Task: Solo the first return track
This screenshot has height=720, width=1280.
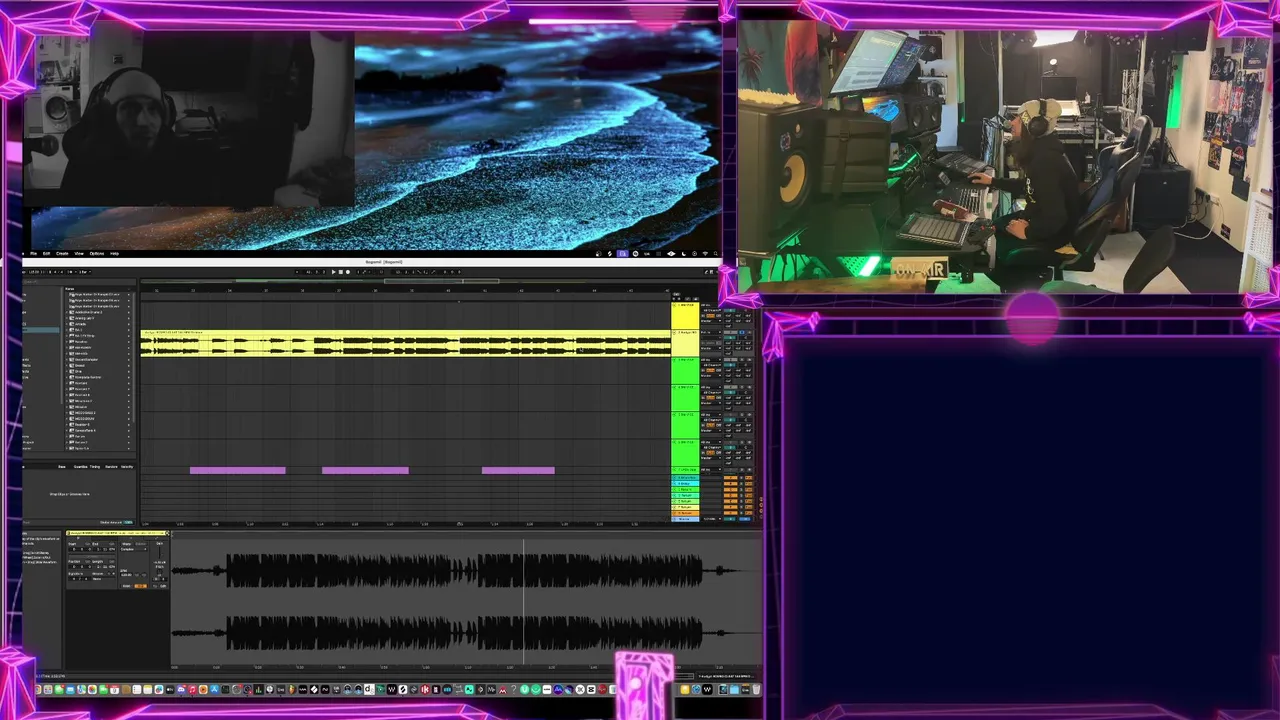Action: coord(741,478)
